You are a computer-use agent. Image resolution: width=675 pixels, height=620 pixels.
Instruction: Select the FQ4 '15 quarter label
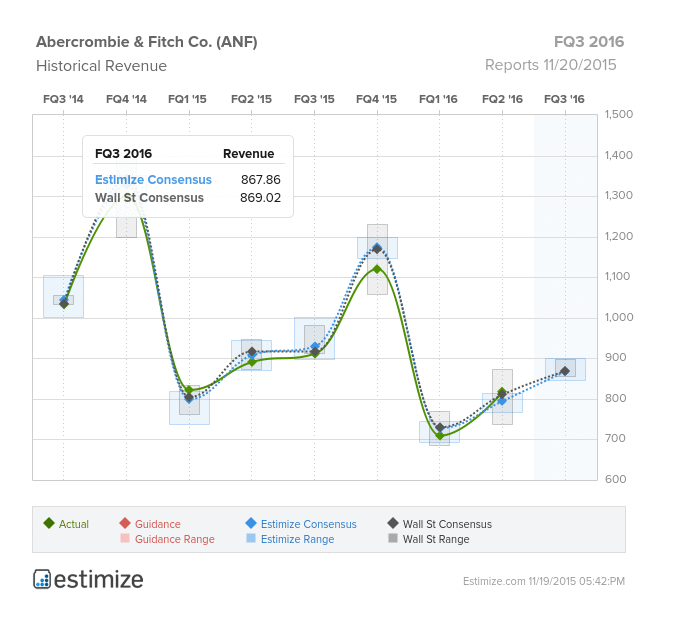click(x=376, y=99)
